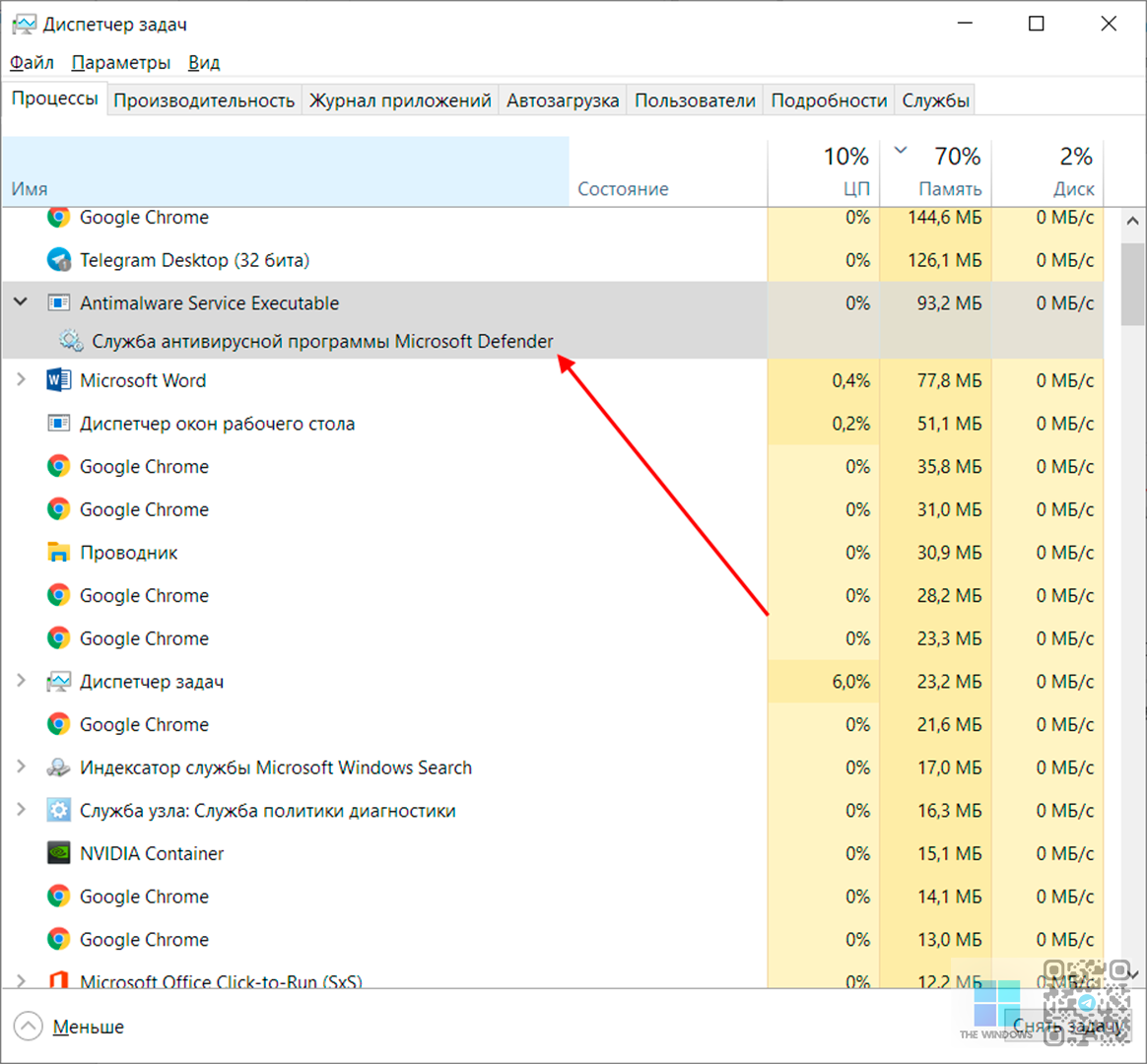1147x1064 pixels.
Task: Click the Telegram Desktop process icon
Action: pos(59,261)
